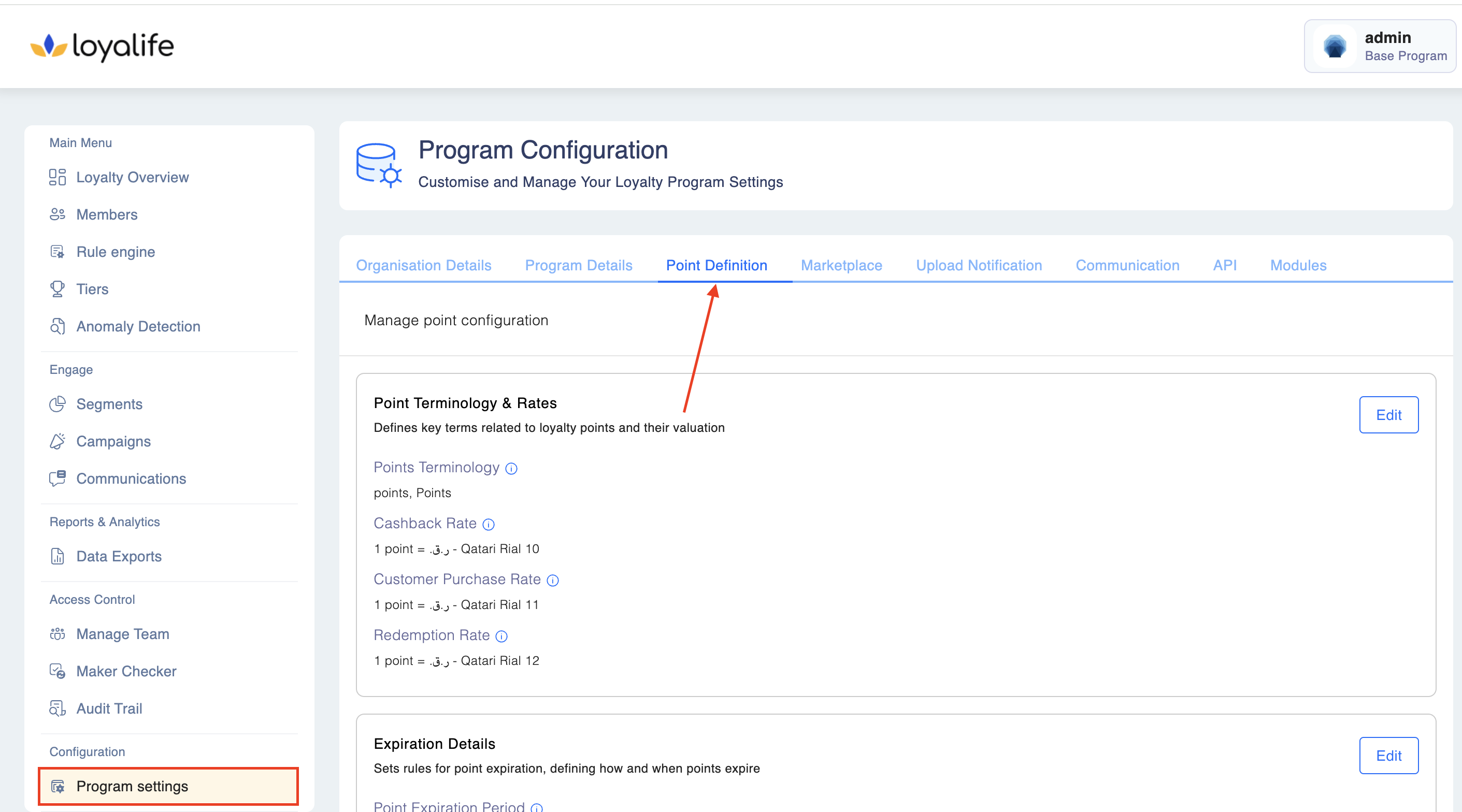Screen dimensions: 1462x812
Task: Click info icon beside Customer Purchase Rate
Action: coord(552,580)
